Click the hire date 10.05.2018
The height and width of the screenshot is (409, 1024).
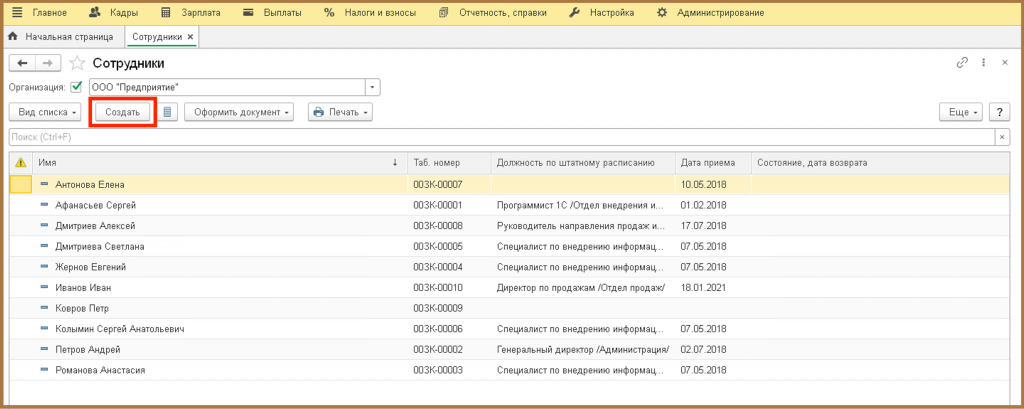[703, 185]
